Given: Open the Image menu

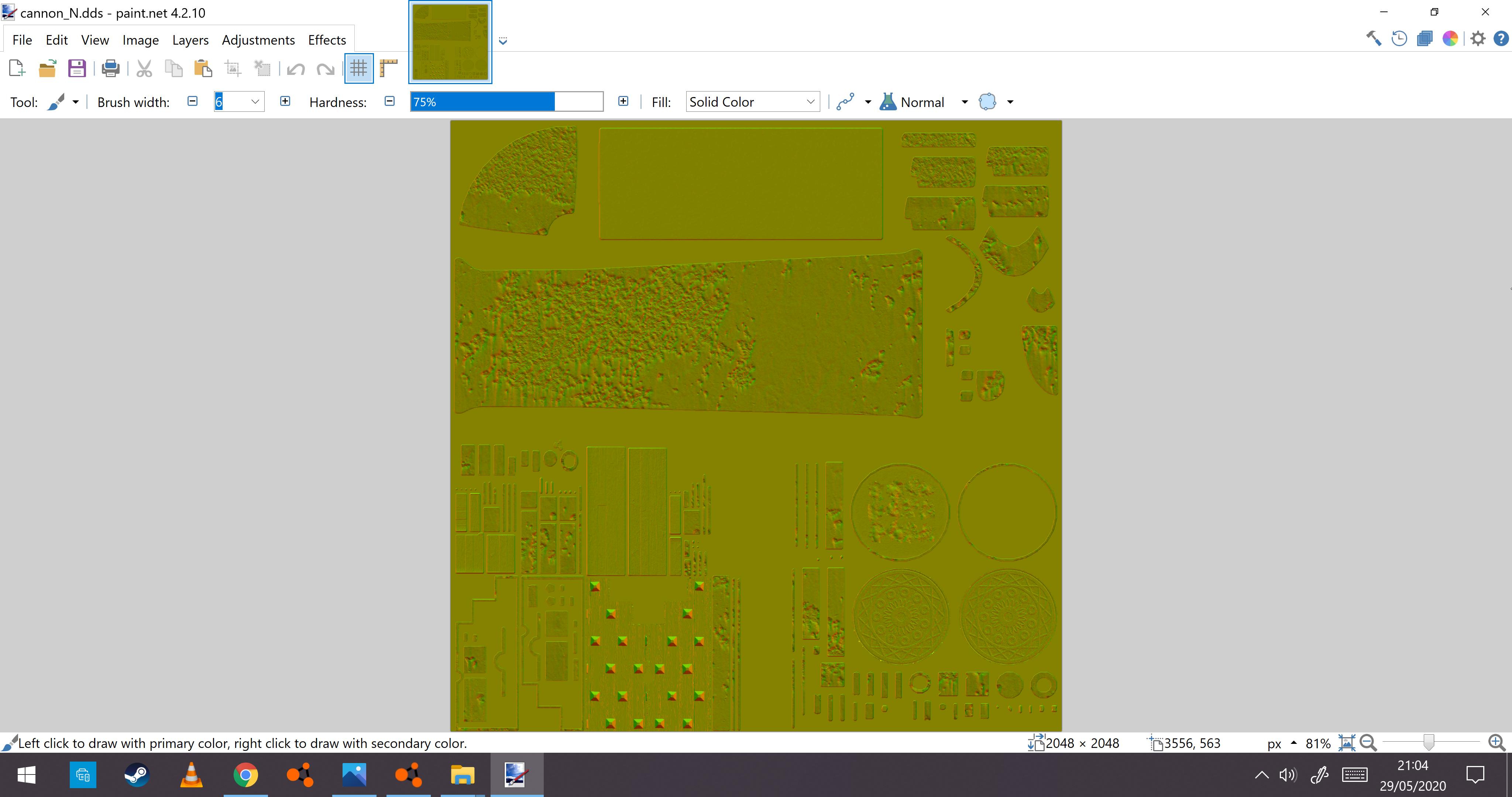Looking at the screenshot, I should (141, 40).
